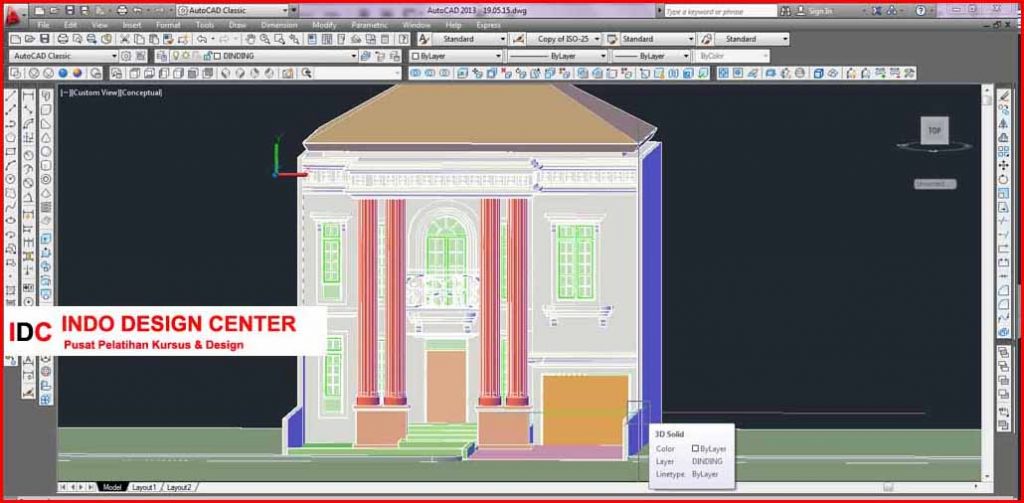This screenshot has width=1024, height=503.
Task: Click the Make Object's Layer Current icon
Action: [x=365, y=56]
